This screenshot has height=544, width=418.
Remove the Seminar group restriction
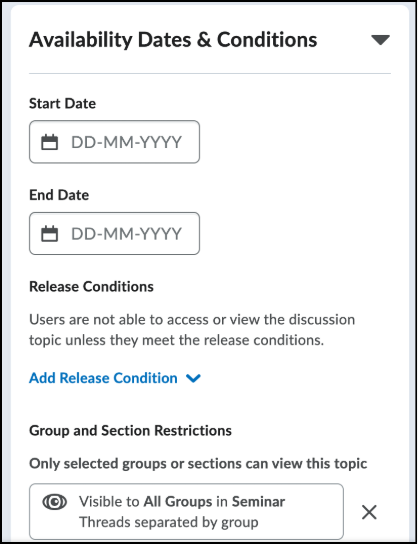point(369,512)
